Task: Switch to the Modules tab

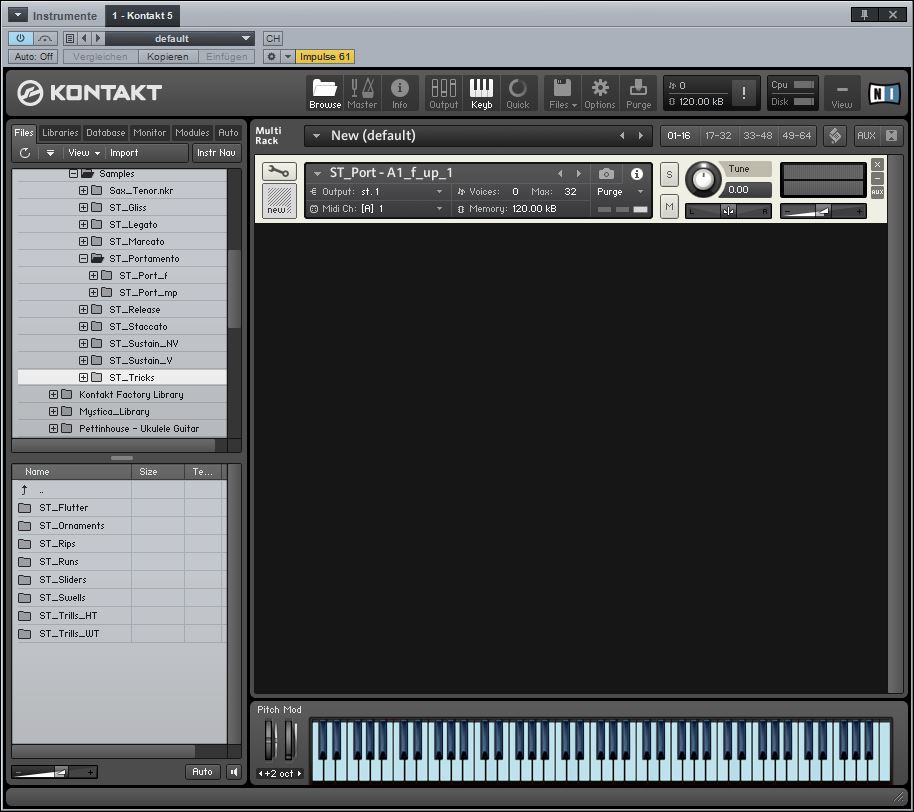Action: click(192, 133)
